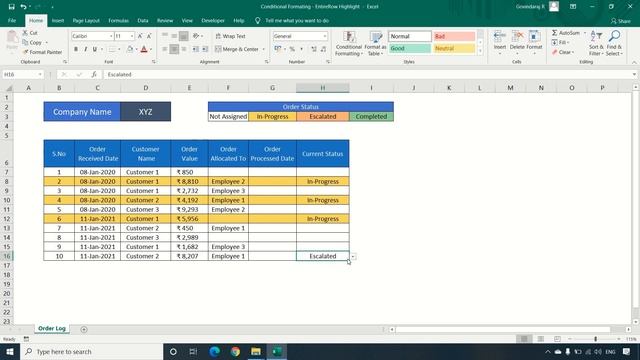Image resolution: width=640 pixels, height=360 pixels.
Task: Click the formula bar showing Escalated
Action: pos(367,74)
